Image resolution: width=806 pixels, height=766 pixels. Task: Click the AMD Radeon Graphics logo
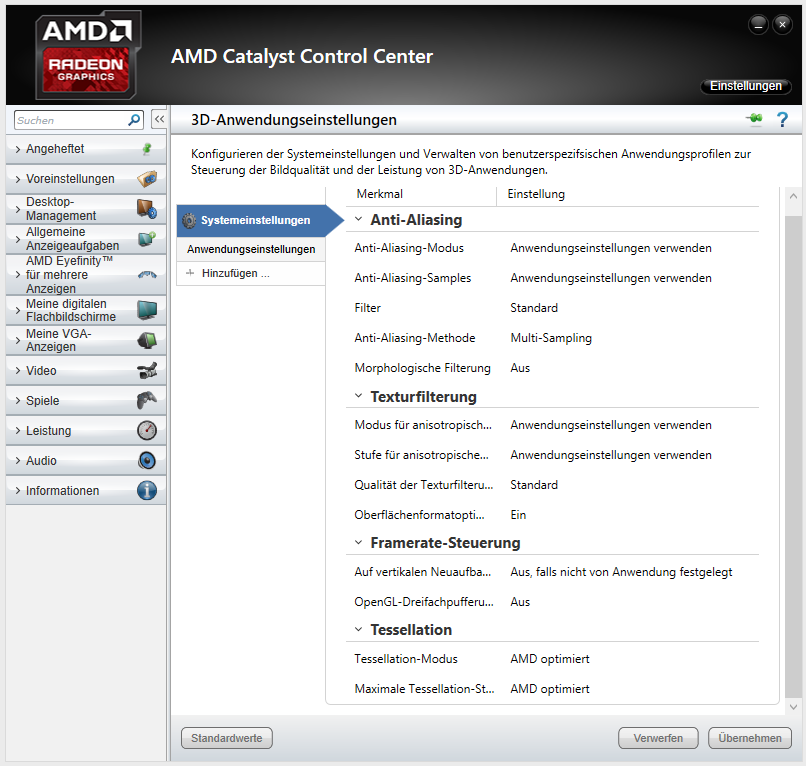coord(86,54)
